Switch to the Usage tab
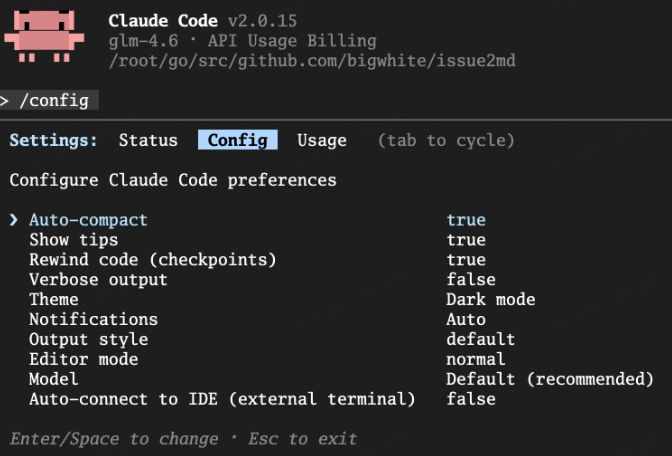Viewport: 672px width, 456px height. (322, 141)
